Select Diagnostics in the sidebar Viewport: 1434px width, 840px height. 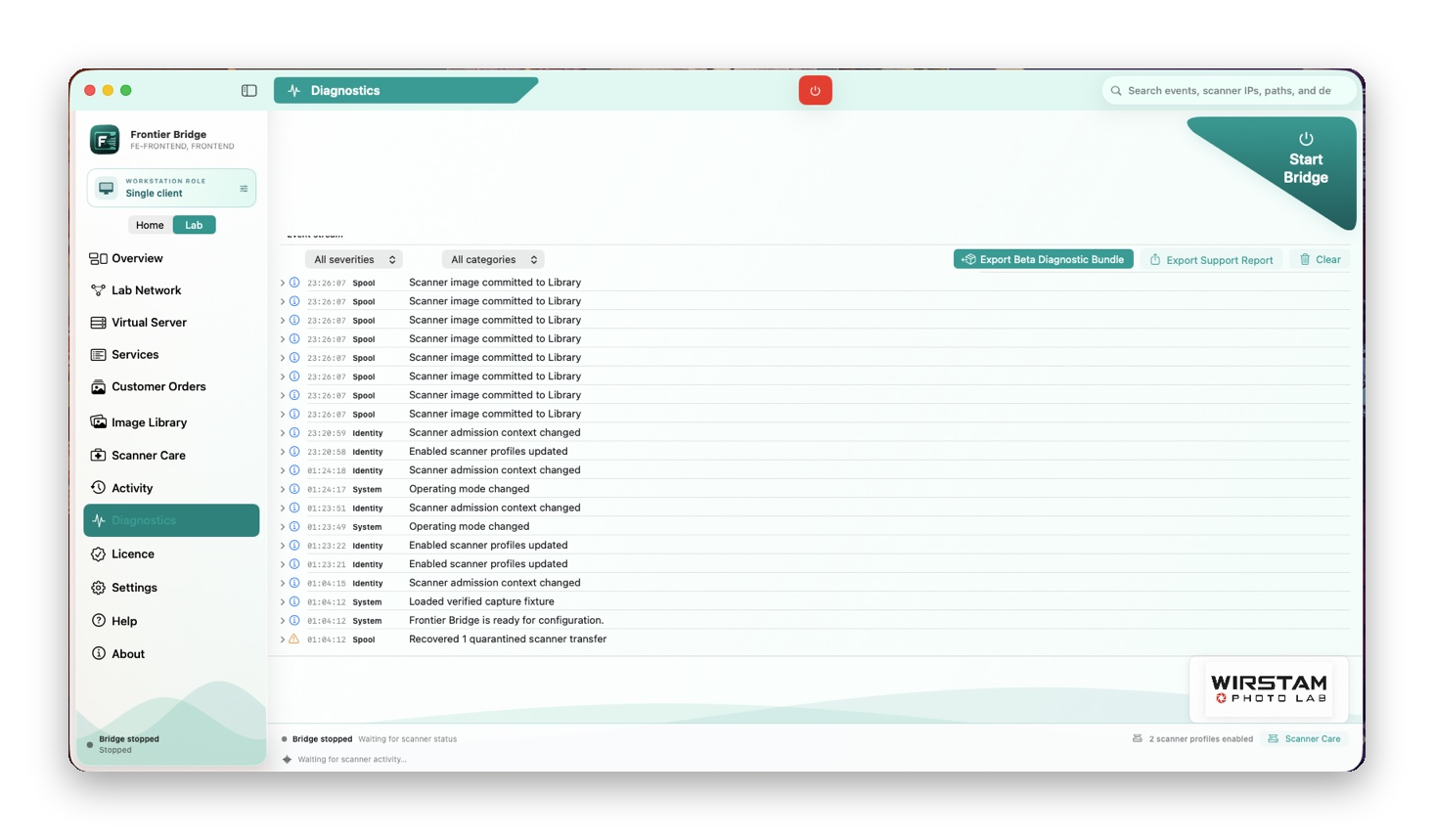click(171, 520)
